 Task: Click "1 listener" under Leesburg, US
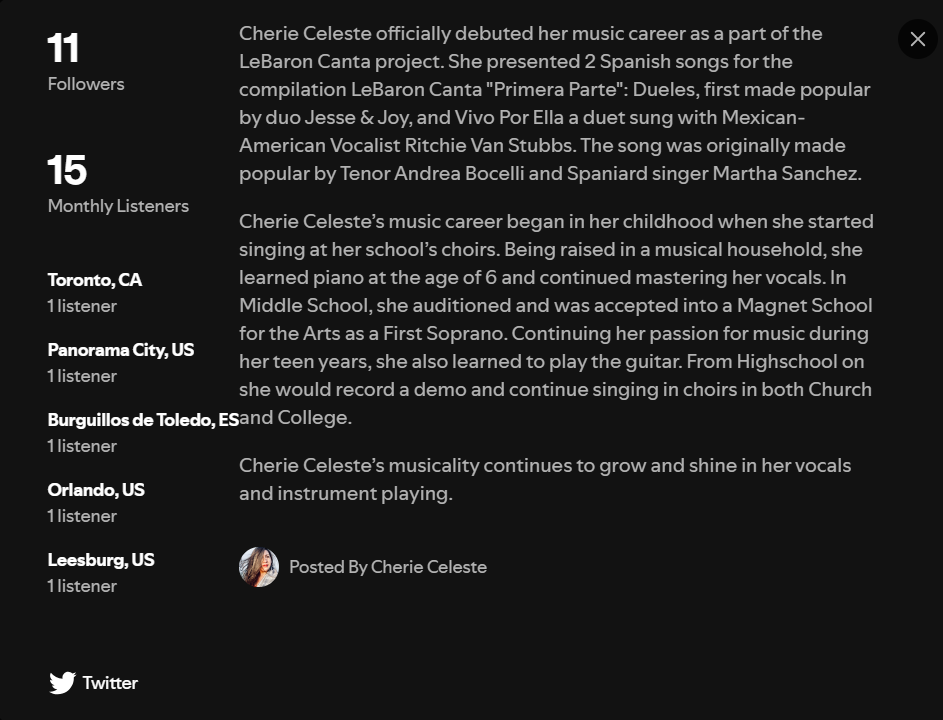pos(82,586)
